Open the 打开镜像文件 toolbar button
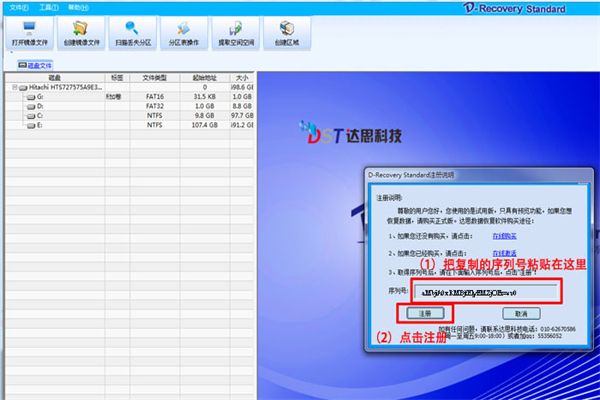The image size is (600, 400). click(x=29, y=33)
